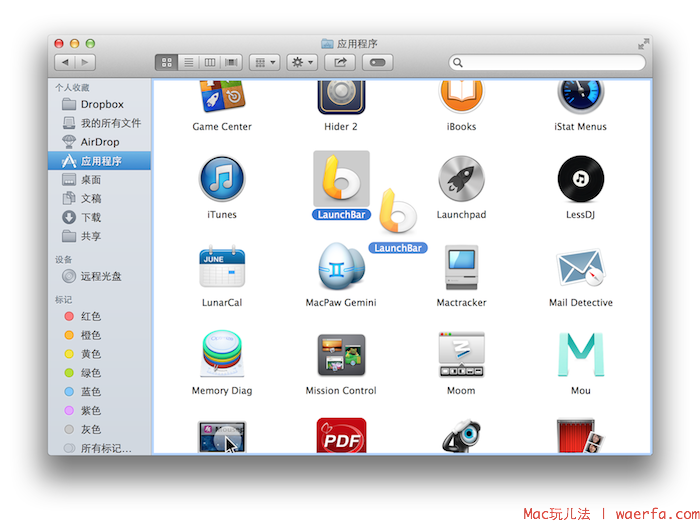Image resolution: width=700 pixels, height=524 pixels.
Task: Select the iBooks application icon
Action: [461, 96]
